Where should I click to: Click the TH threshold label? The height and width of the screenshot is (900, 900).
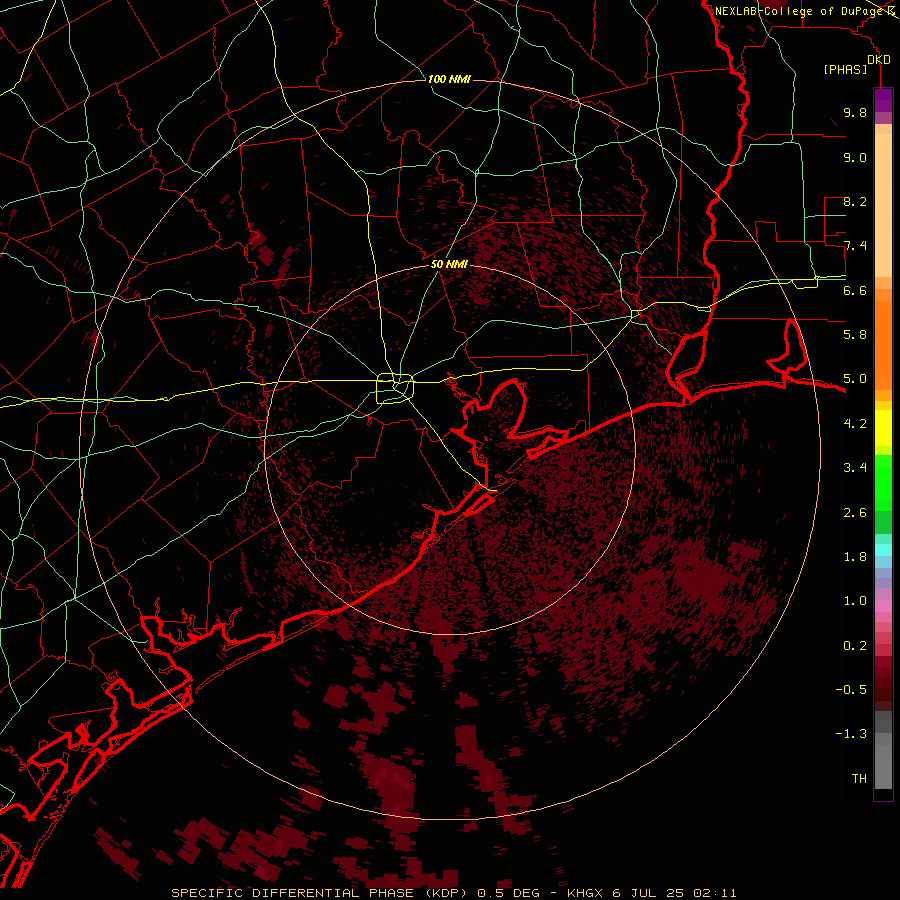859,779
